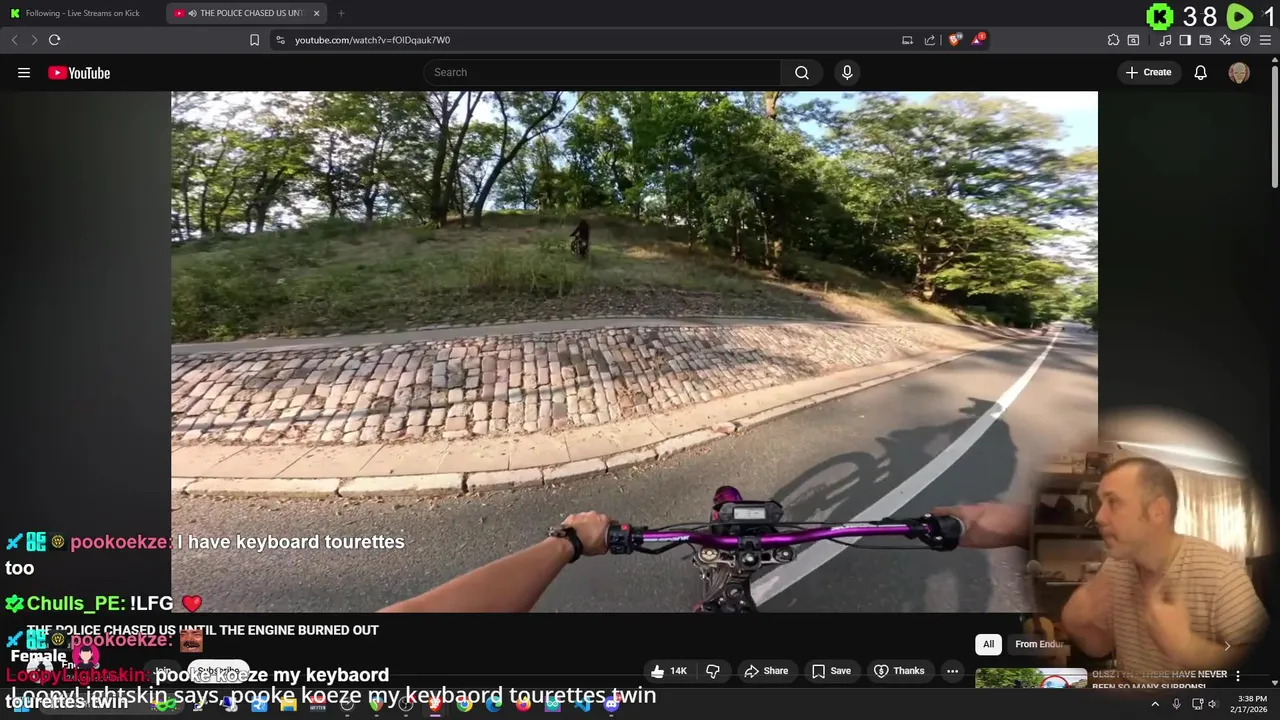
Task: Open network status in system tray
Action: pos(1197,704)
